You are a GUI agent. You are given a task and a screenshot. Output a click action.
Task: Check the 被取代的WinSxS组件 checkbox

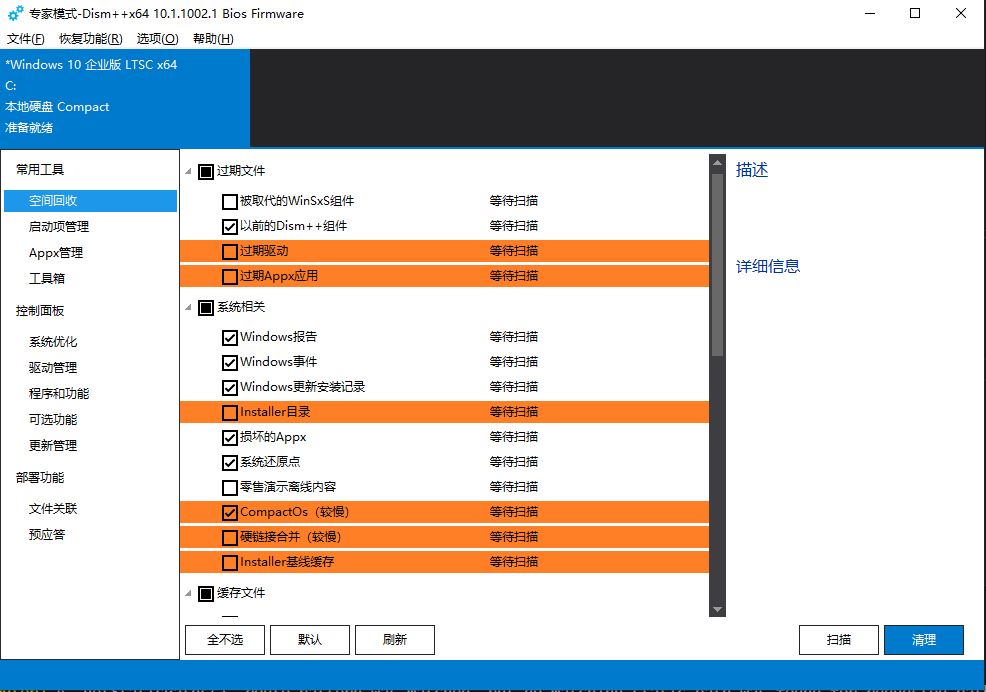click(230, 201)
